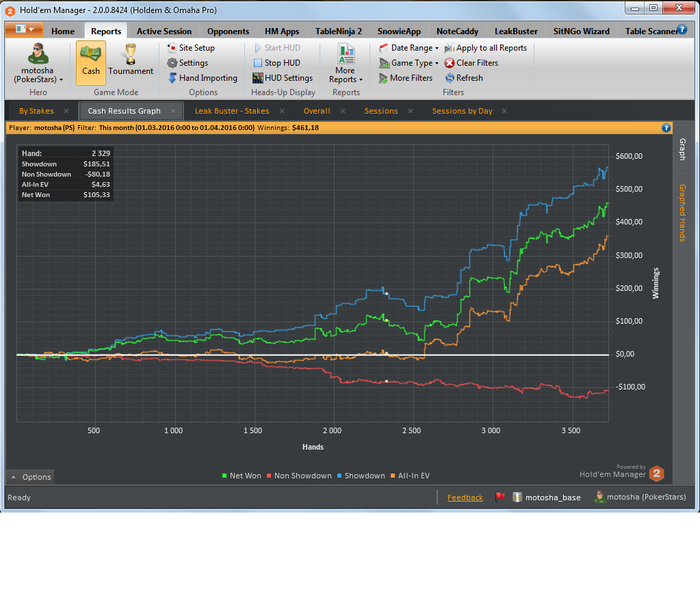Viewport: 700px width, 594px height.
Task: Toggle Non Showdown legend series
Action: [299, 476]
